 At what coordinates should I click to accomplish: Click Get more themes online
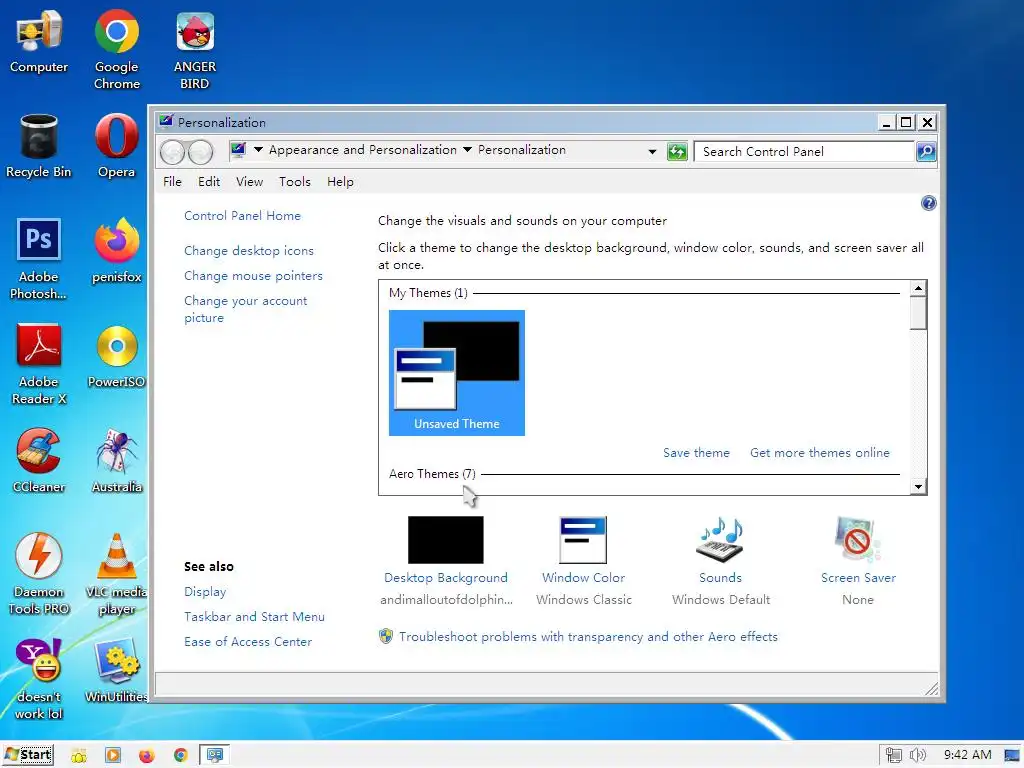pos(820,453)
